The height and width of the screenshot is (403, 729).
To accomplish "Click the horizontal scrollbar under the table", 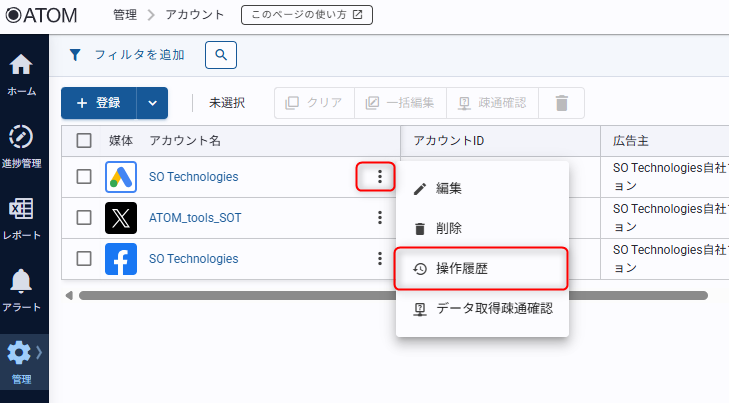I will pos(392,296).
